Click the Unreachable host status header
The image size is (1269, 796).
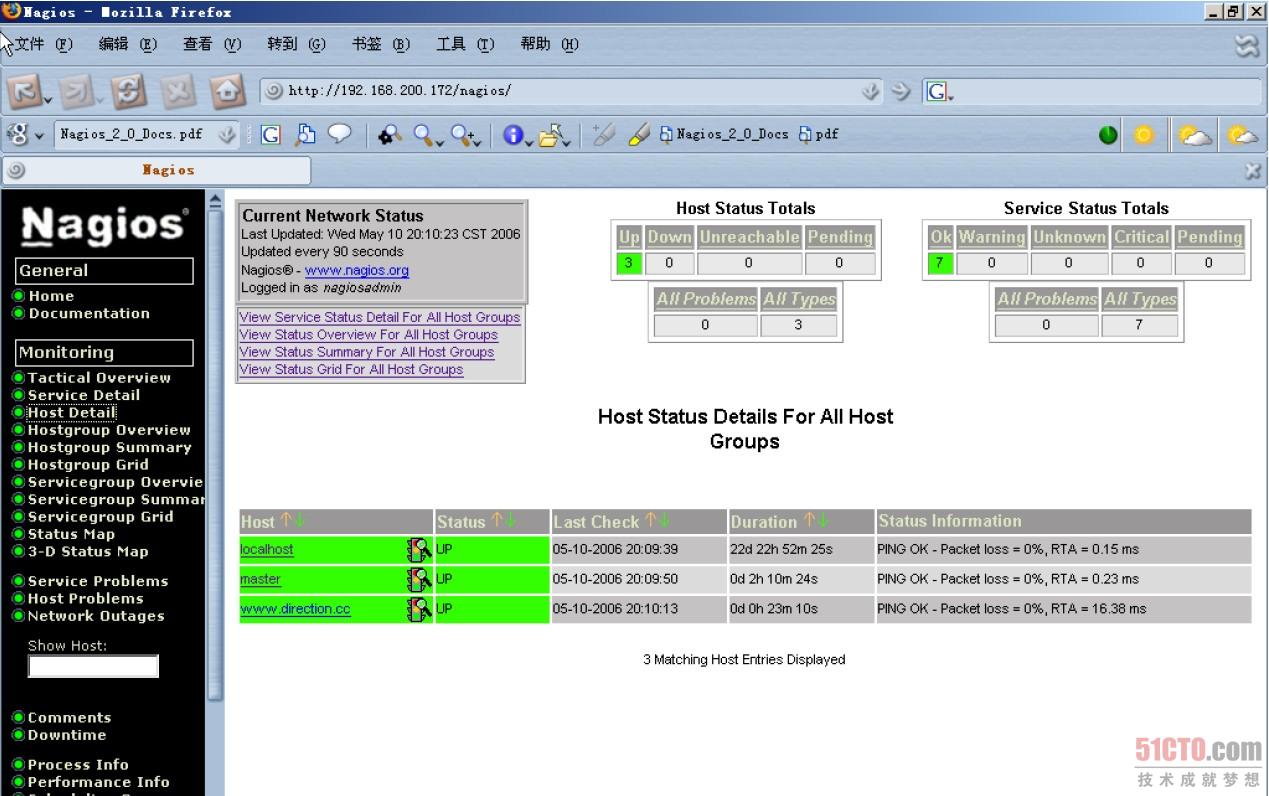click(x=749, y=237)
